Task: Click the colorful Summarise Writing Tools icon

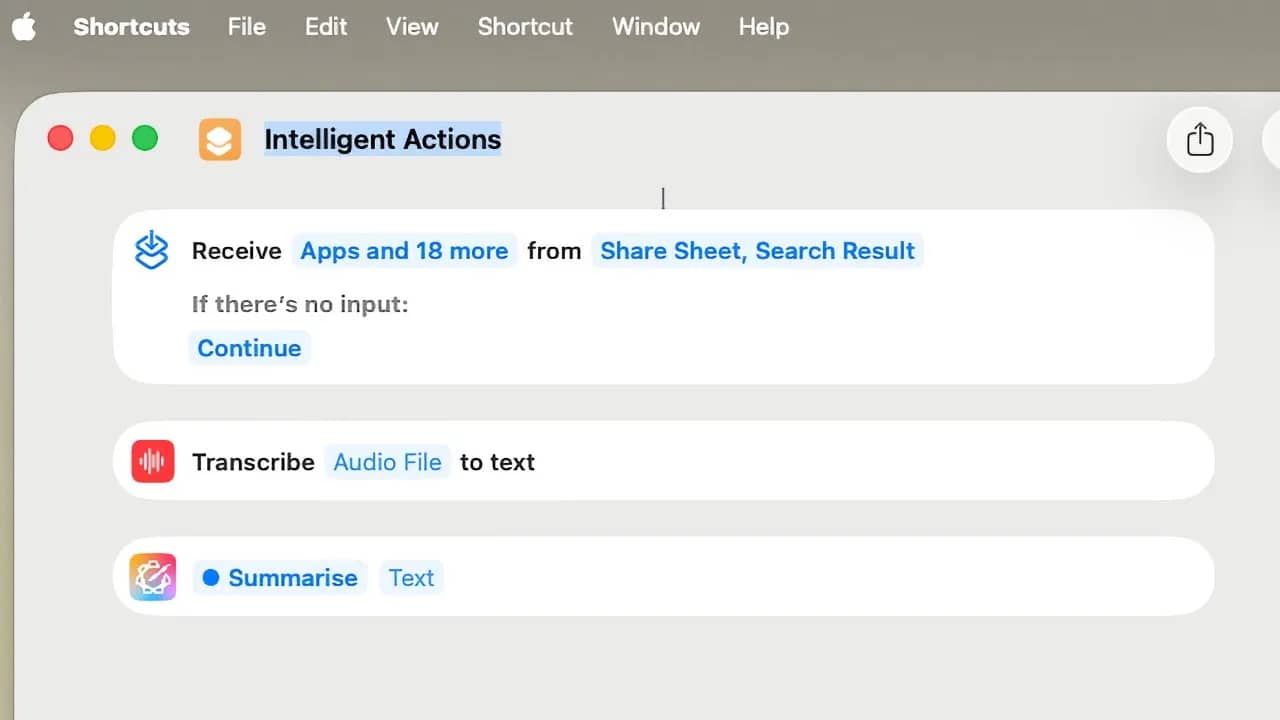Action: [153, 578]
